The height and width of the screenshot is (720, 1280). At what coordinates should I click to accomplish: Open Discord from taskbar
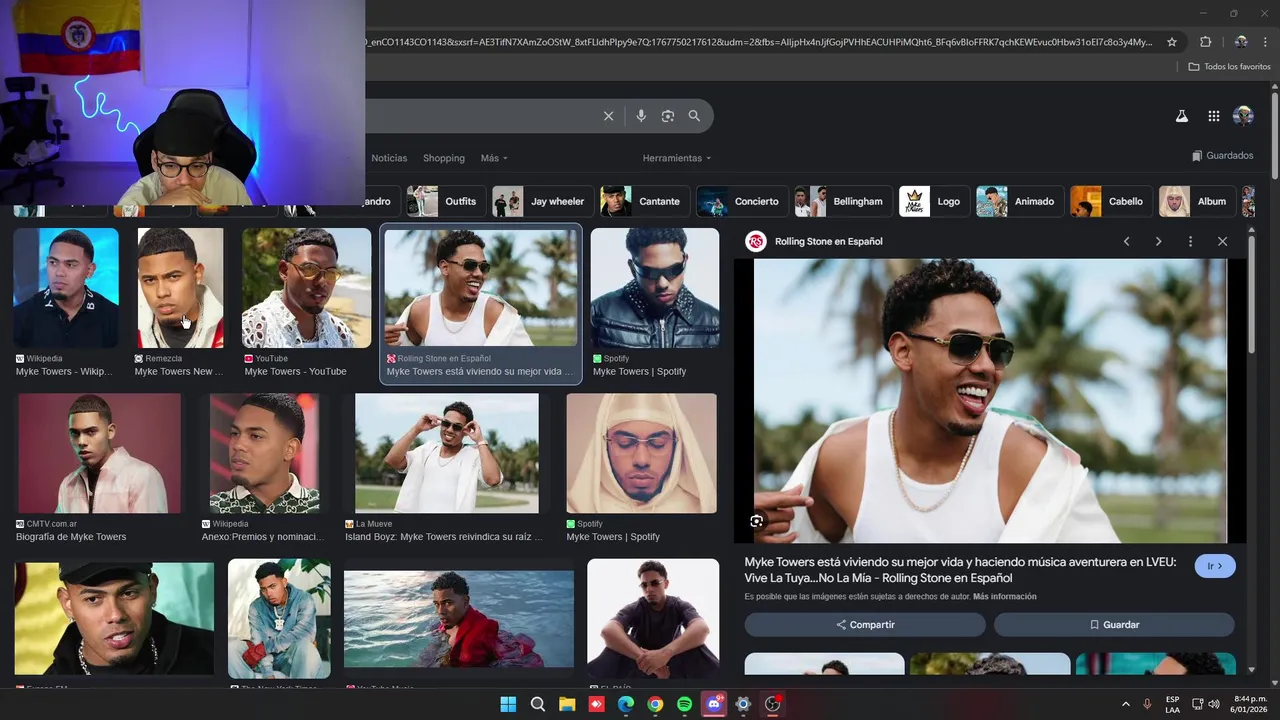(x=714, y=704)
